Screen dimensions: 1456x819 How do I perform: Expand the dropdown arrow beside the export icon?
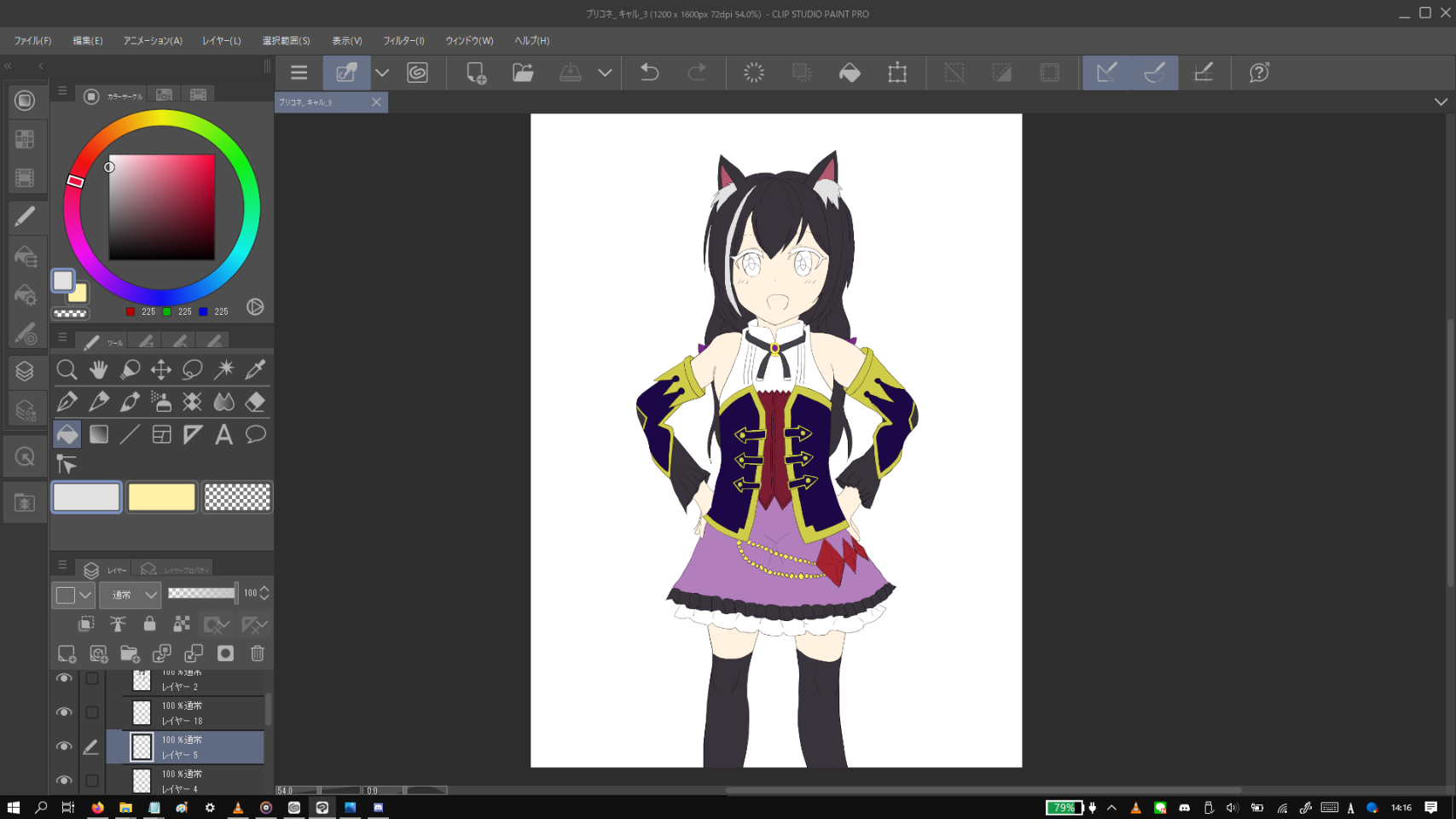coord(605,73)
